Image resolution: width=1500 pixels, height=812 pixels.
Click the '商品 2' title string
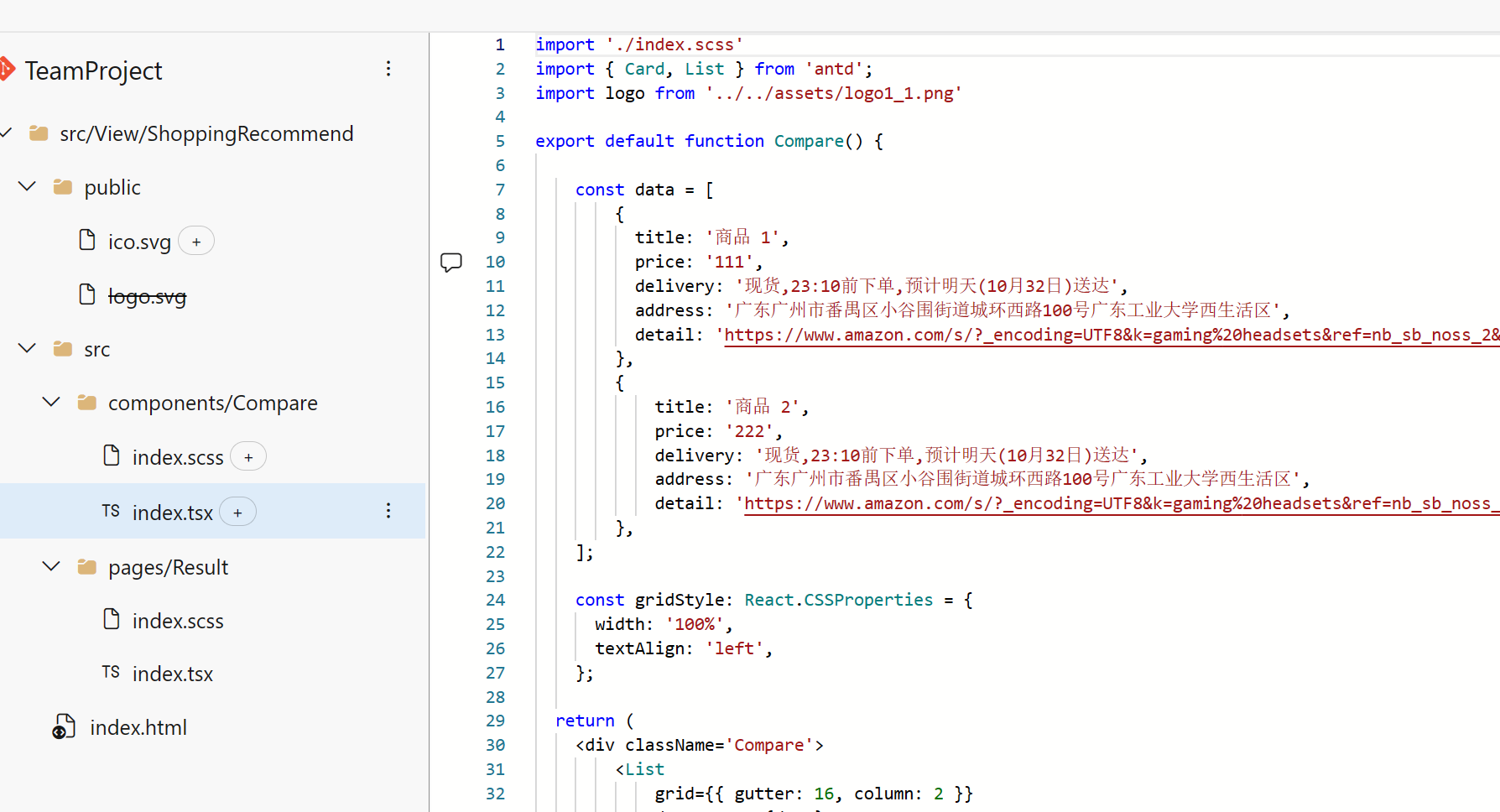tap(763, 407)
